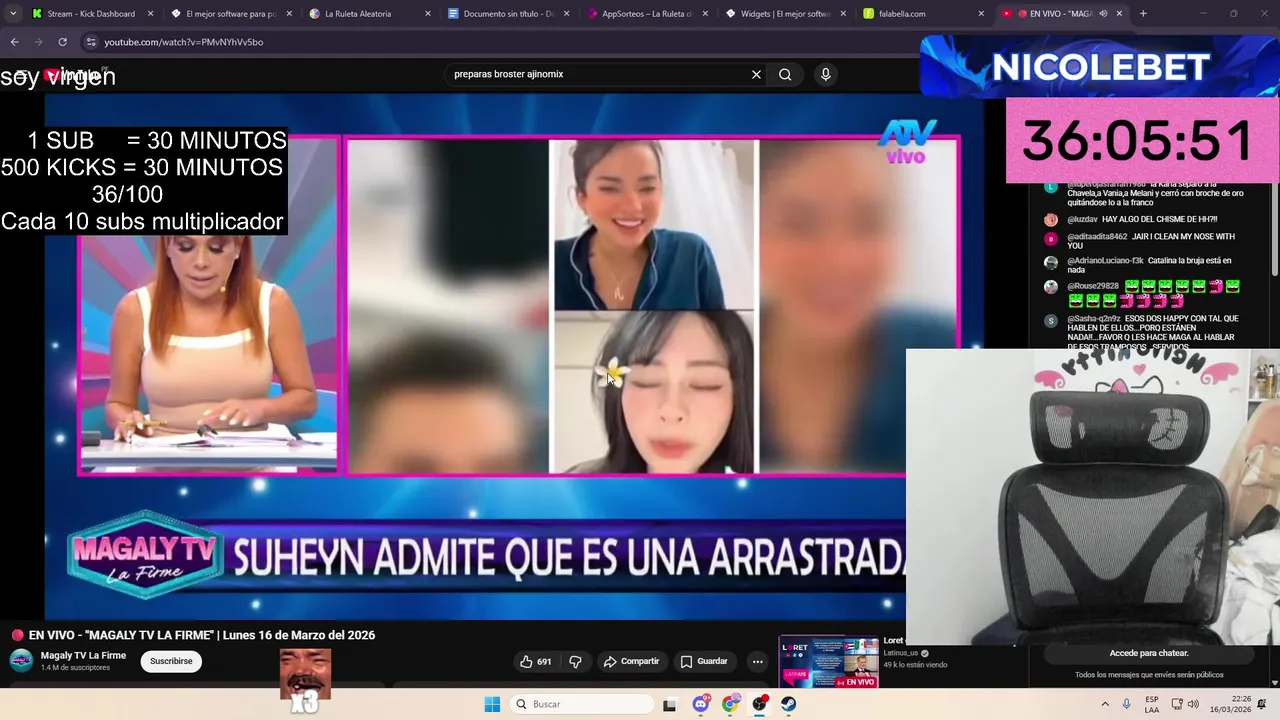Image resolution: width=1280 pixels, height=720 pixels.
Task: Run the YouTube search with magnifier
Action: coord(785,74)
